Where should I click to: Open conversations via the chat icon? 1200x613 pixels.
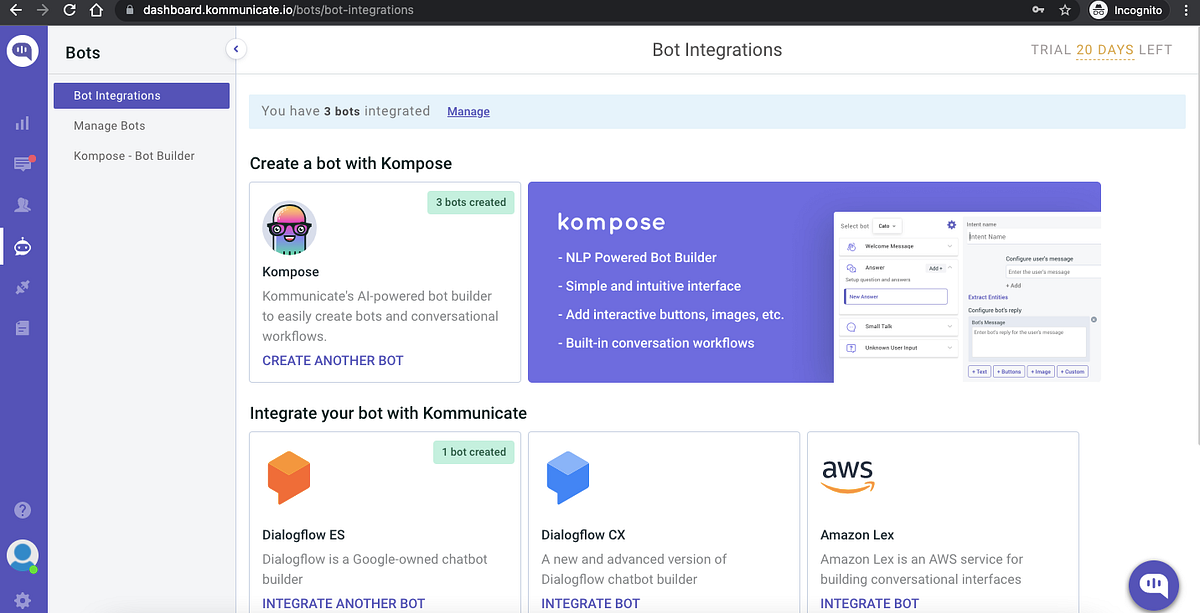[x=22, y=164]
